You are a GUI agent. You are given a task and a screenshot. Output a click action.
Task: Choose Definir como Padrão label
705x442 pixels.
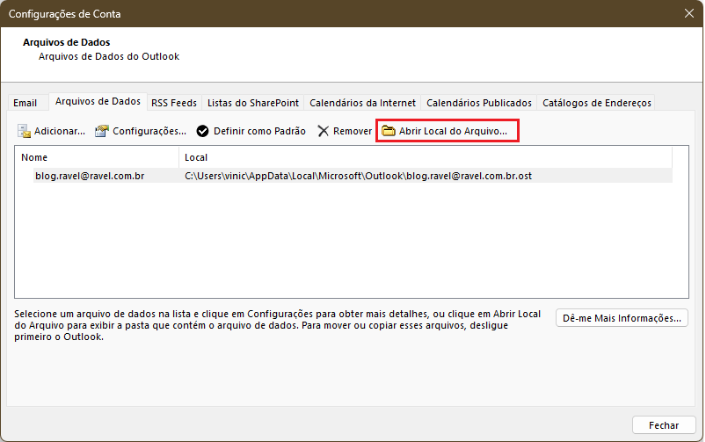coord(259,131)
